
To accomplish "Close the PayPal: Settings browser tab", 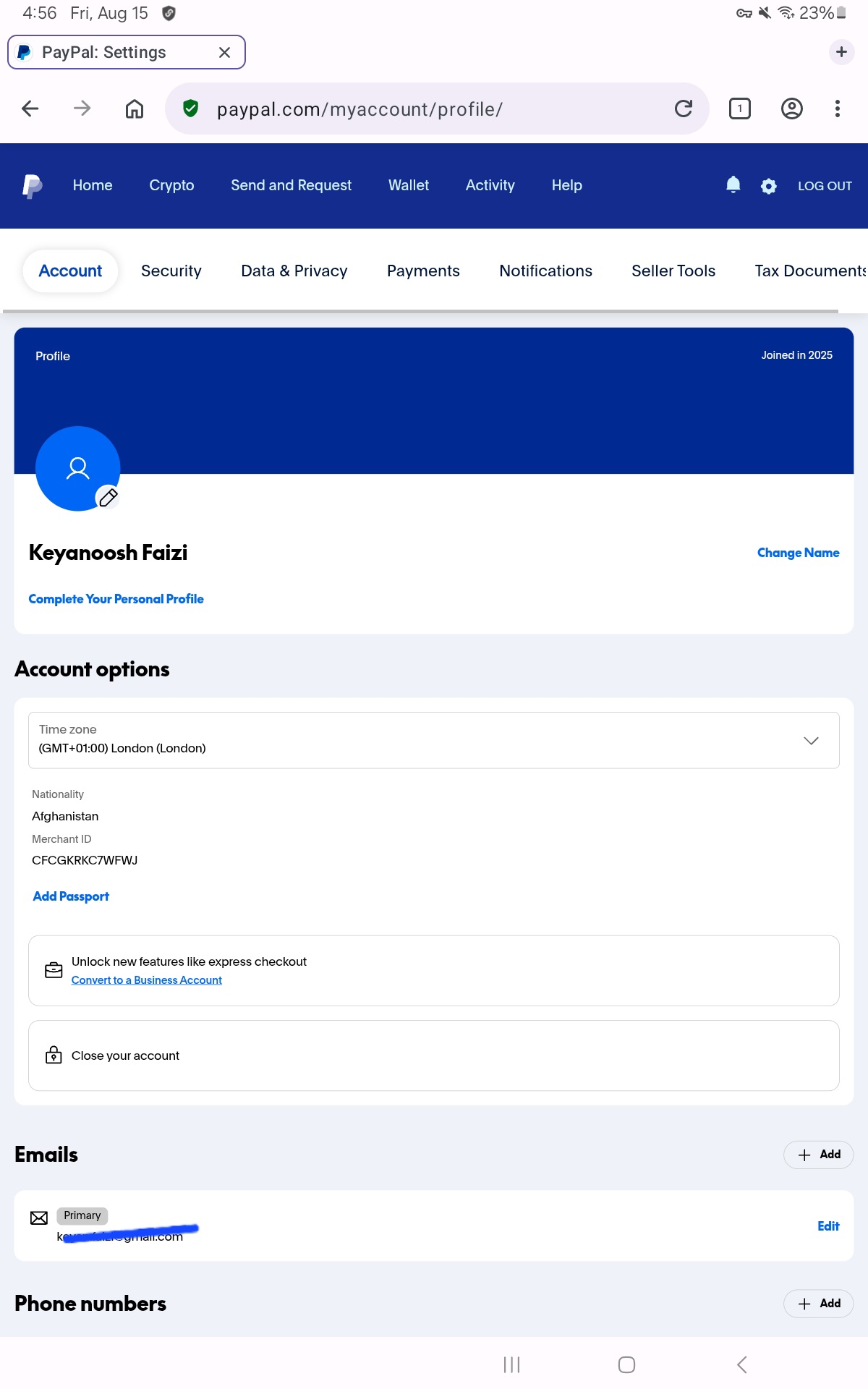I will (224, 52).
